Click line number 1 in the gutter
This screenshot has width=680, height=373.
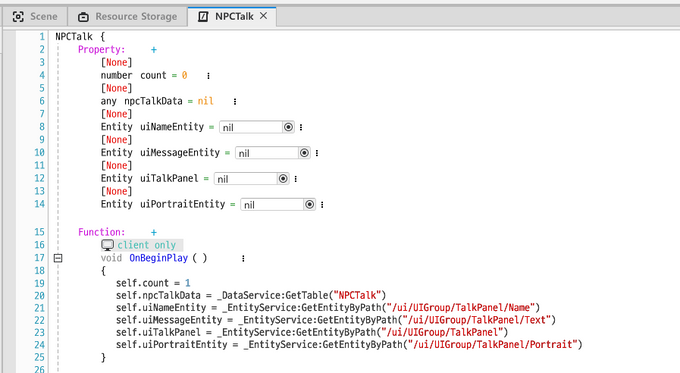pos(42,37)
